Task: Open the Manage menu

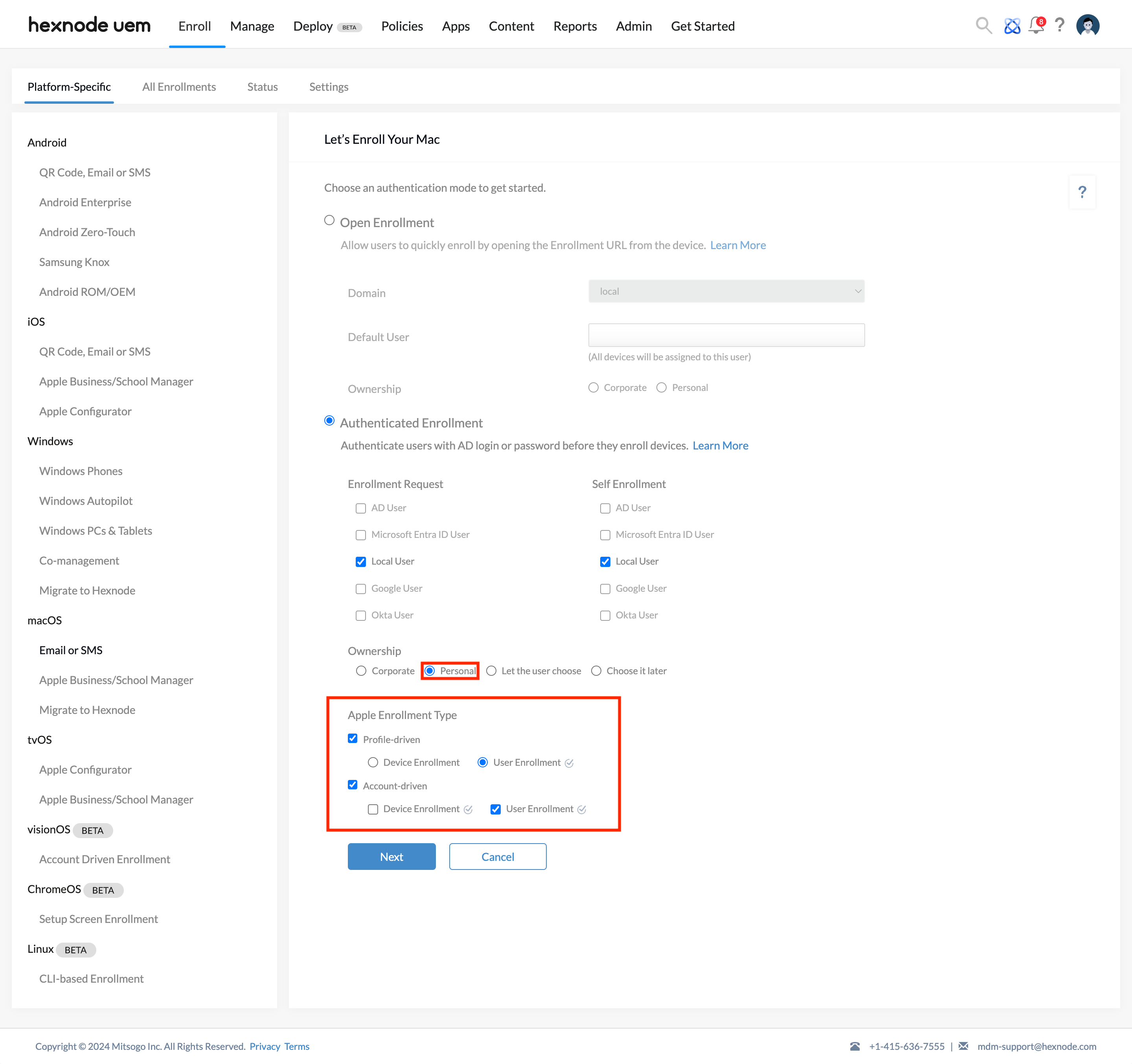Action: coord(252,26)
